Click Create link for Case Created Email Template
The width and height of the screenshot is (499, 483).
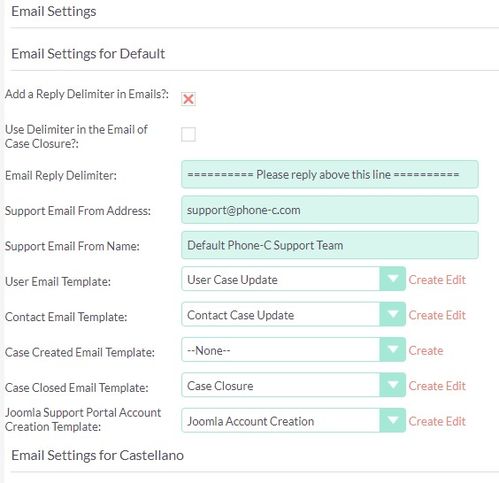coord(426,351)
